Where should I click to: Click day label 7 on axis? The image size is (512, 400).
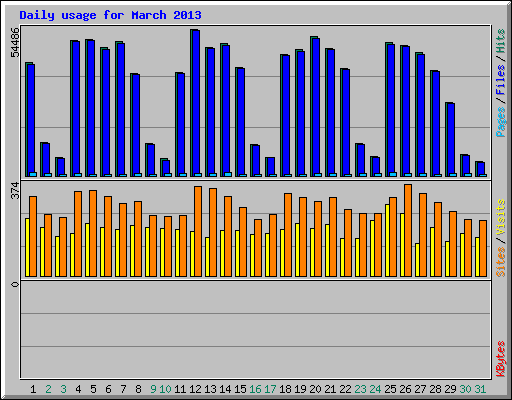tap(123, 389)
